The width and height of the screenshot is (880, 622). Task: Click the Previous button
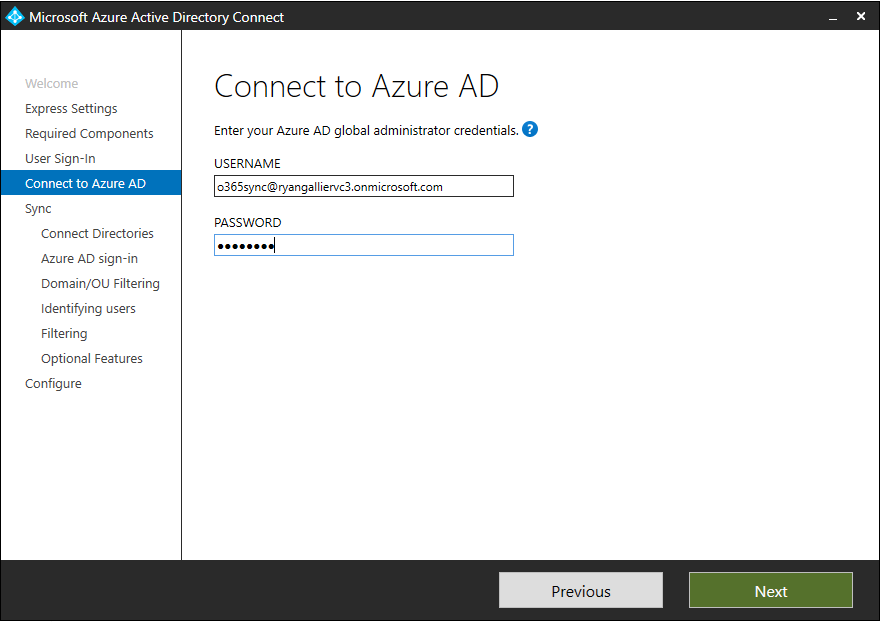581,590
